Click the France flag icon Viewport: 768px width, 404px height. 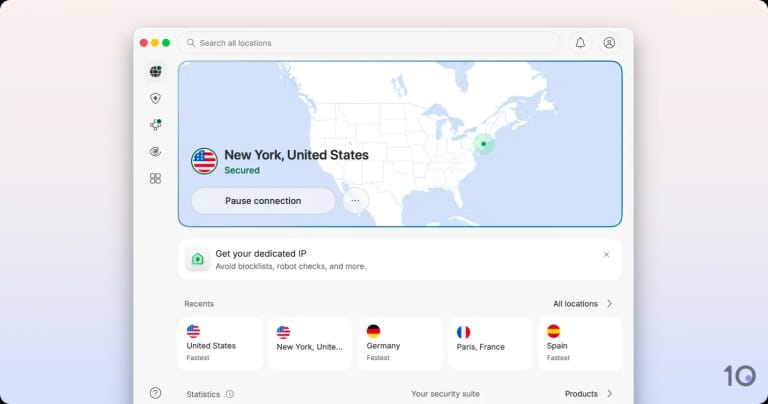tap(463, 332)
